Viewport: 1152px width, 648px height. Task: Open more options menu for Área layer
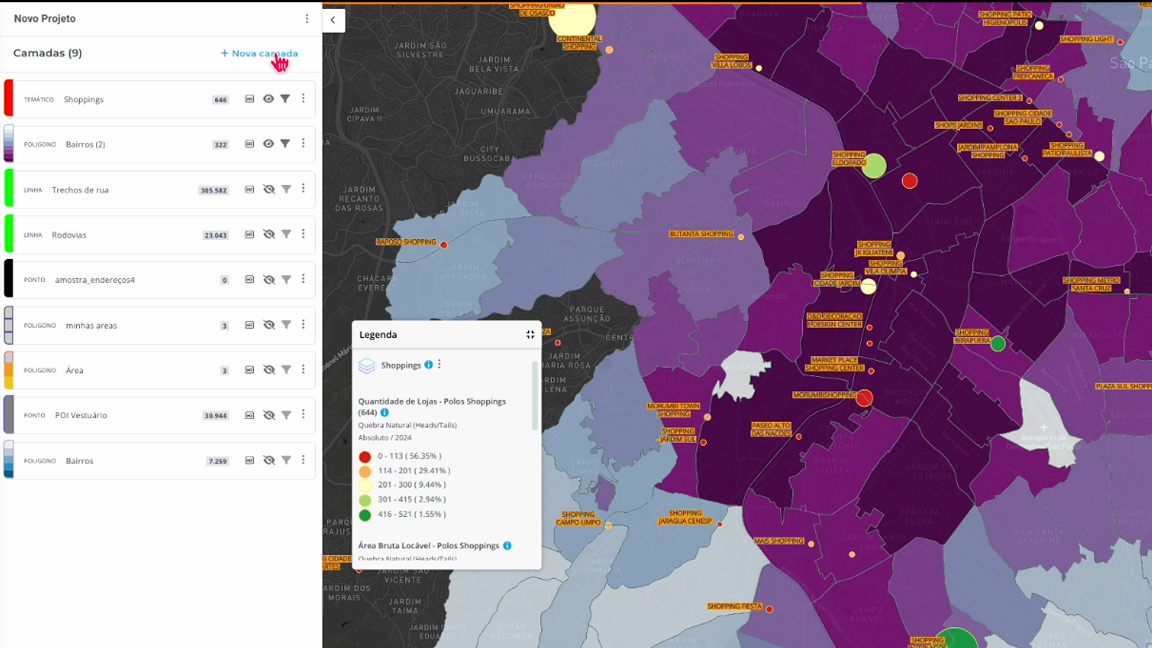click(303, 370)
